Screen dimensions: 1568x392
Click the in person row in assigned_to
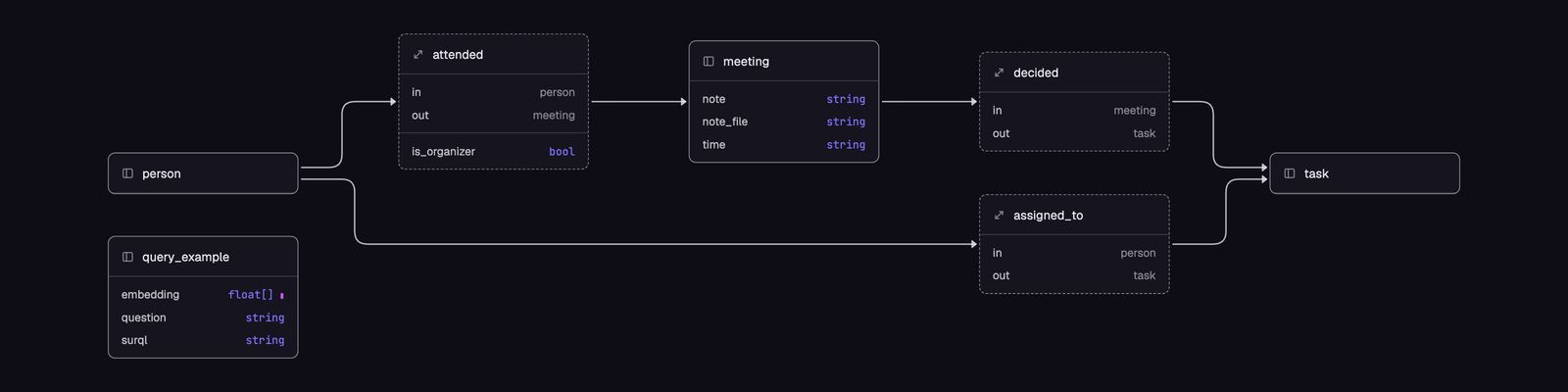point(1074,253)
